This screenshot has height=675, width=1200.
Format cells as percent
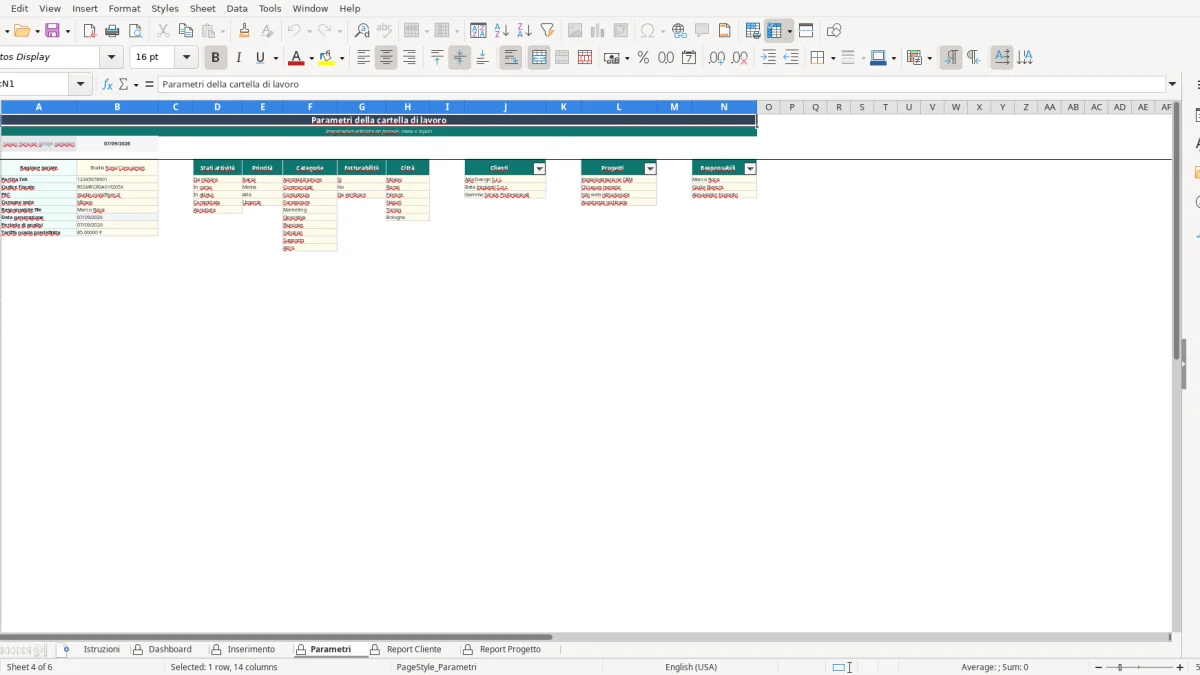(x=643, y=58)
